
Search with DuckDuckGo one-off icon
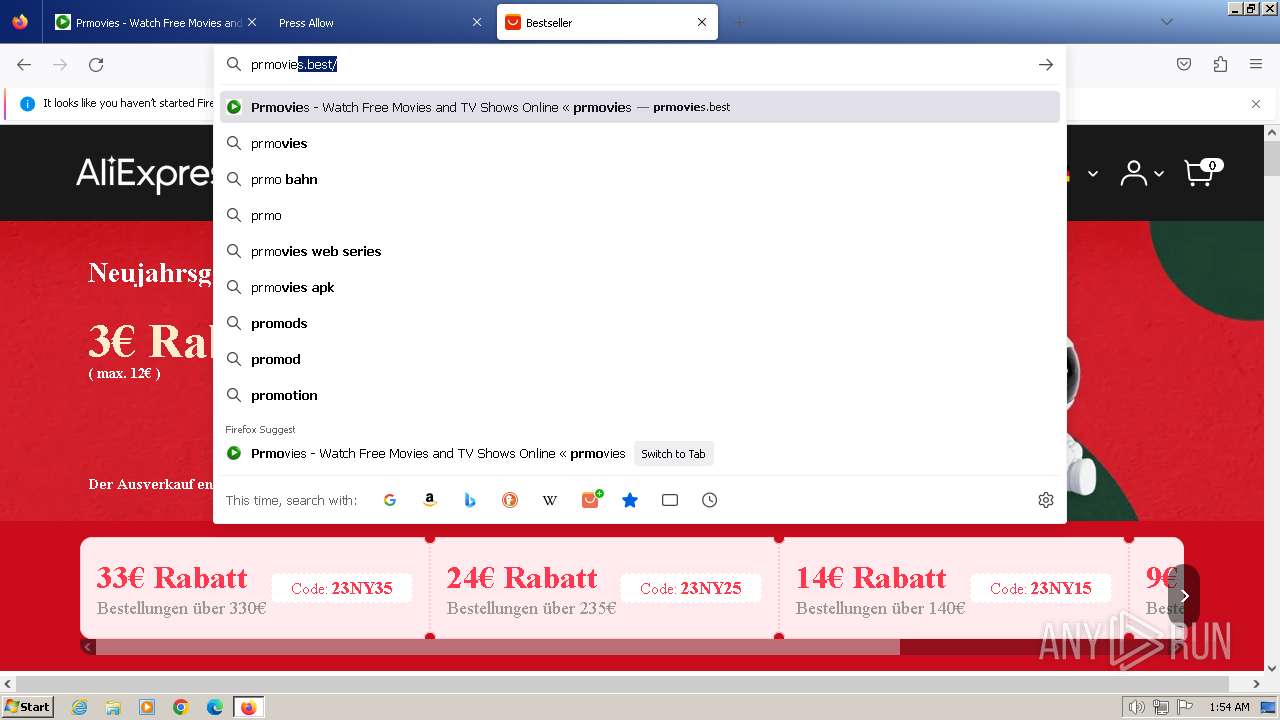pos(510,500)
